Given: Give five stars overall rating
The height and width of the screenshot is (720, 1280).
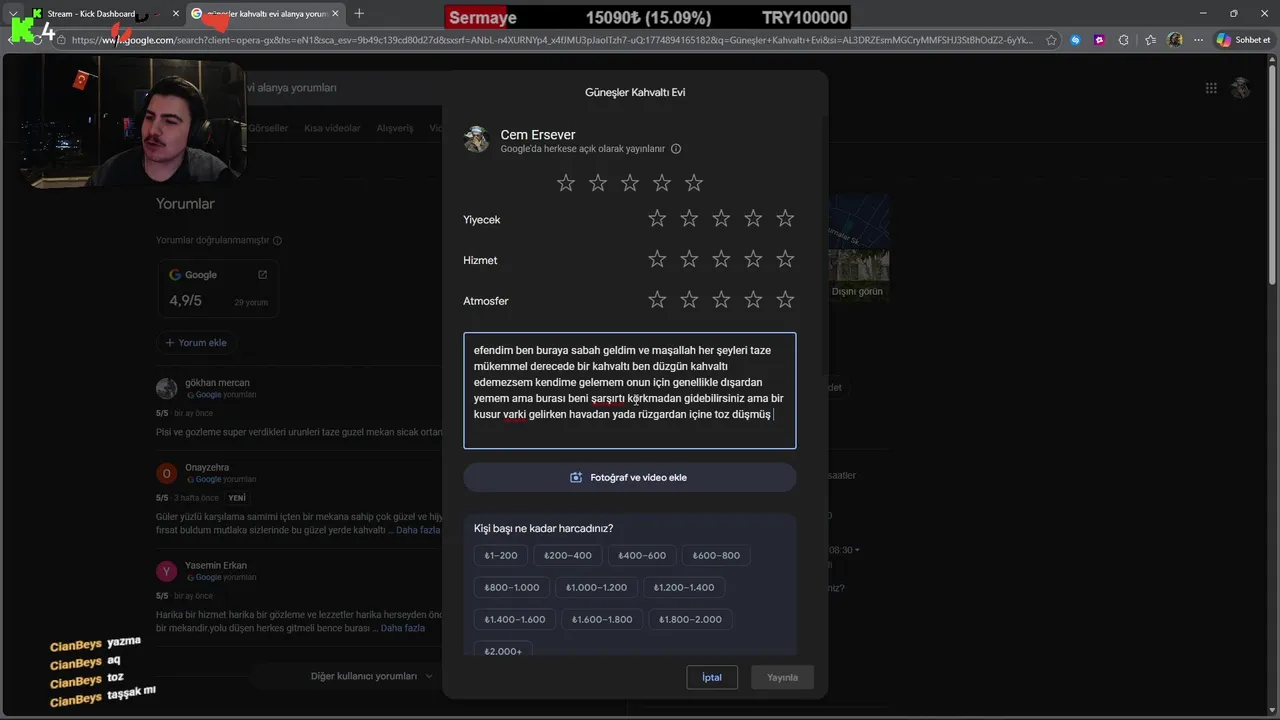Looking at the screenshot, I should (694, 183).
